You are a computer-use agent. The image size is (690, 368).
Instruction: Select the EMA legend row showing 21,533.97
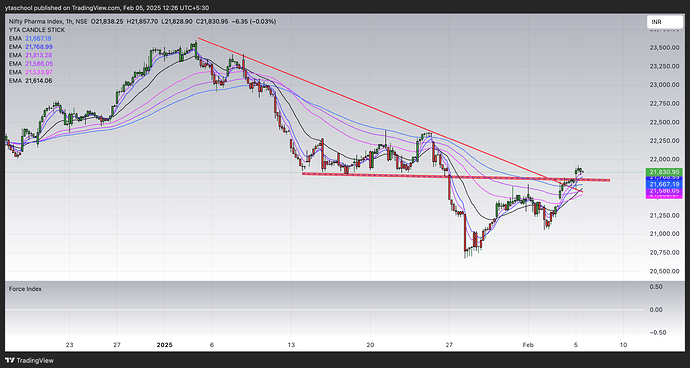30,72
